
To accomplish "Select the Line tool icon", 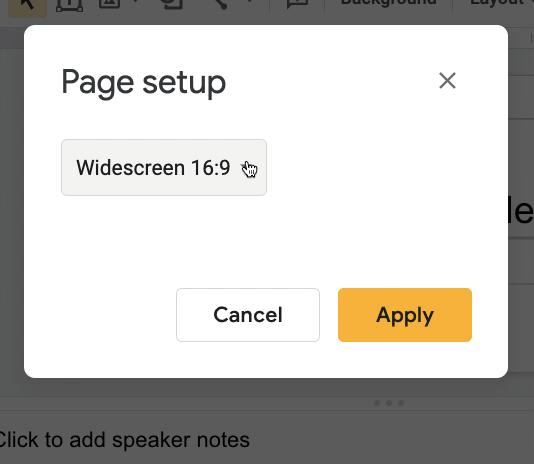I will pyautogui.click(x=220, y=4).
